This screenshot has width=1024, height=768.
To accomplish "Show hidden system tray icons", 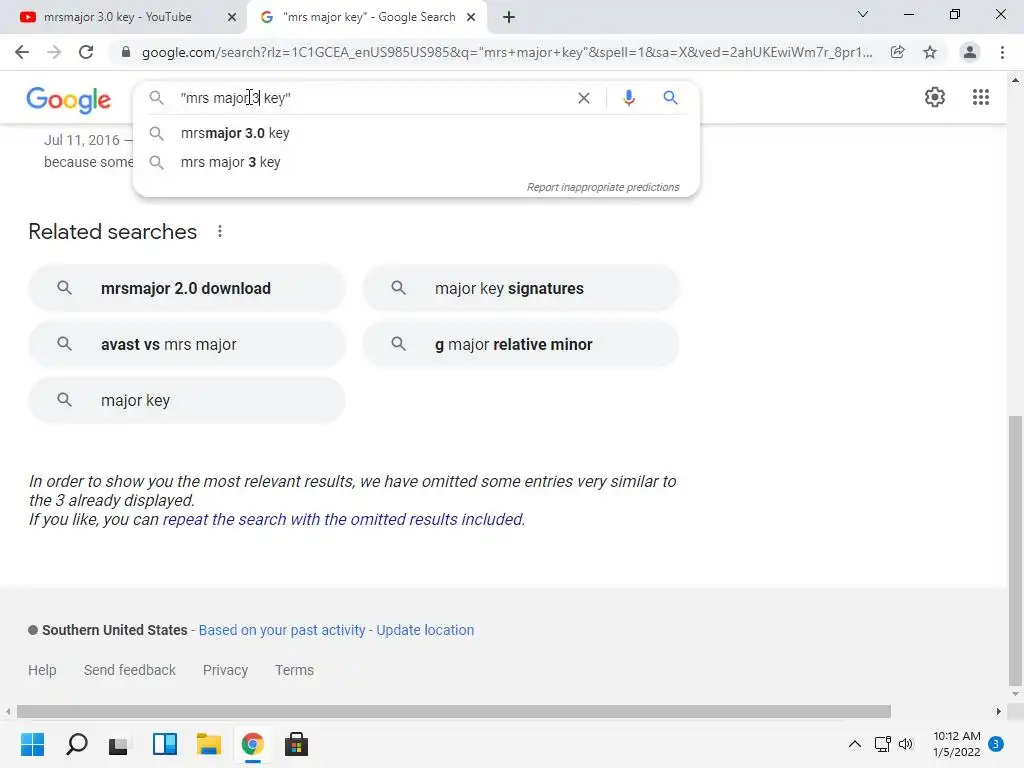I will pyautogui.click(x=854, y=744).
